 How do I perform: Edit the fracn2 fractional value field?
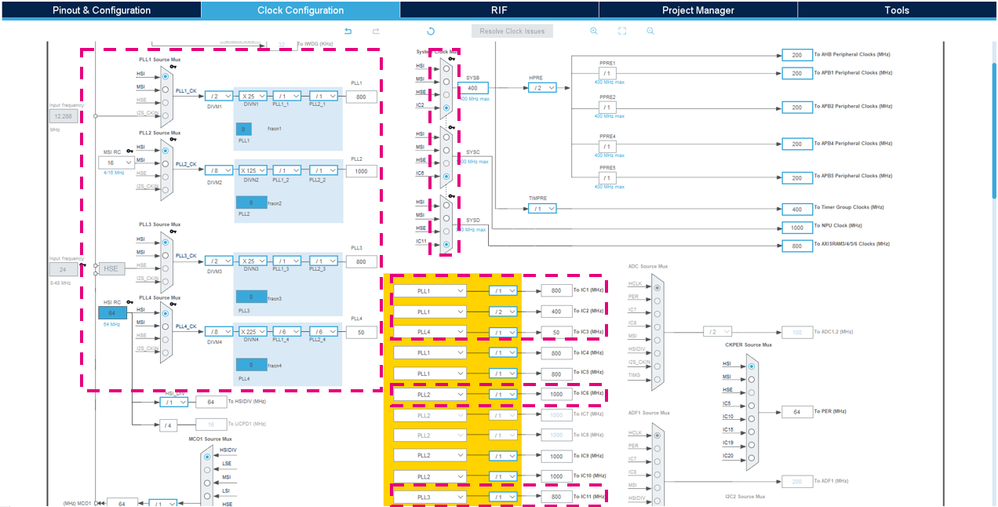pyautogui.click(x=251, y=203)
